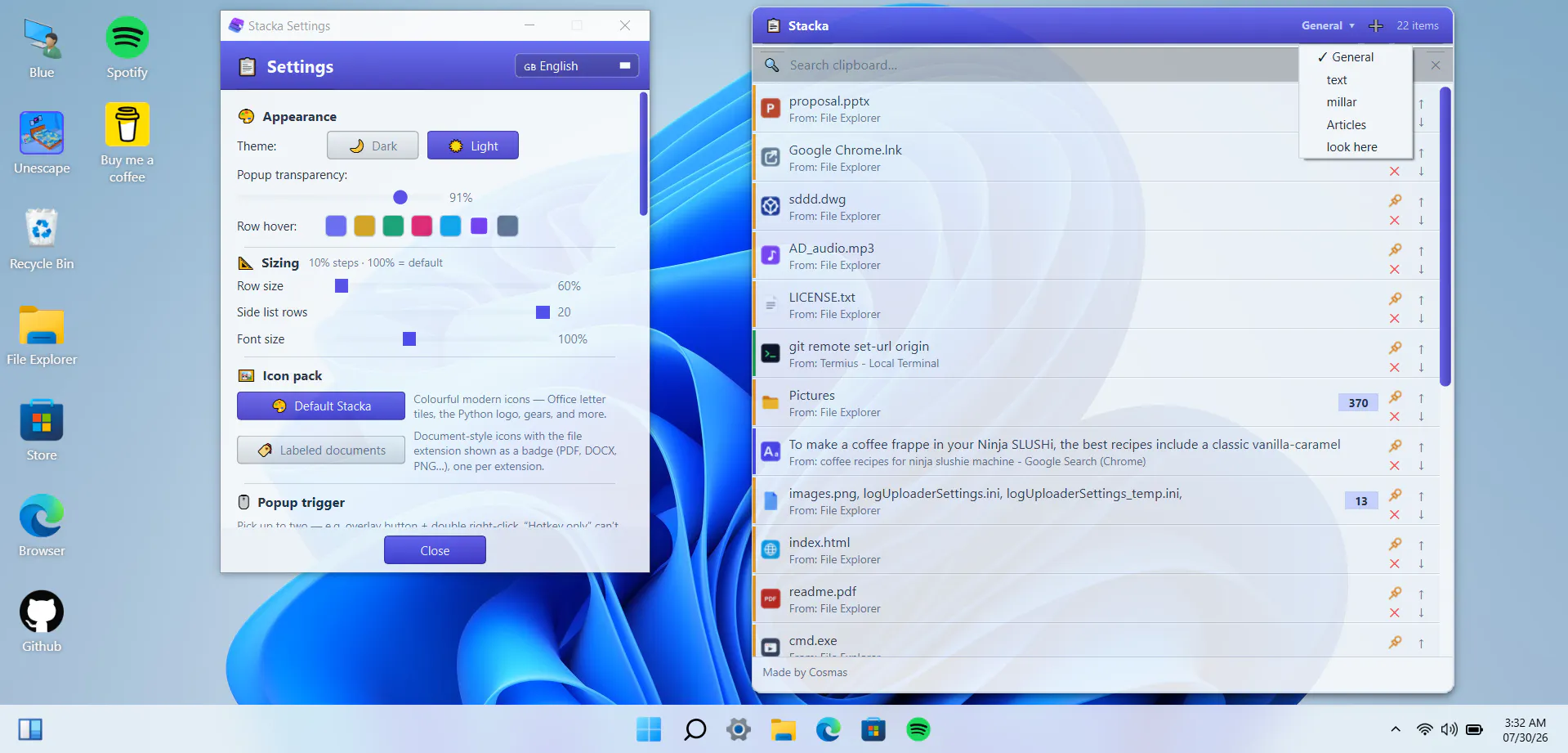Viewport: 1568px width, 753px height.
Task: Pick the sky blue row hover color
Action: 450,226
